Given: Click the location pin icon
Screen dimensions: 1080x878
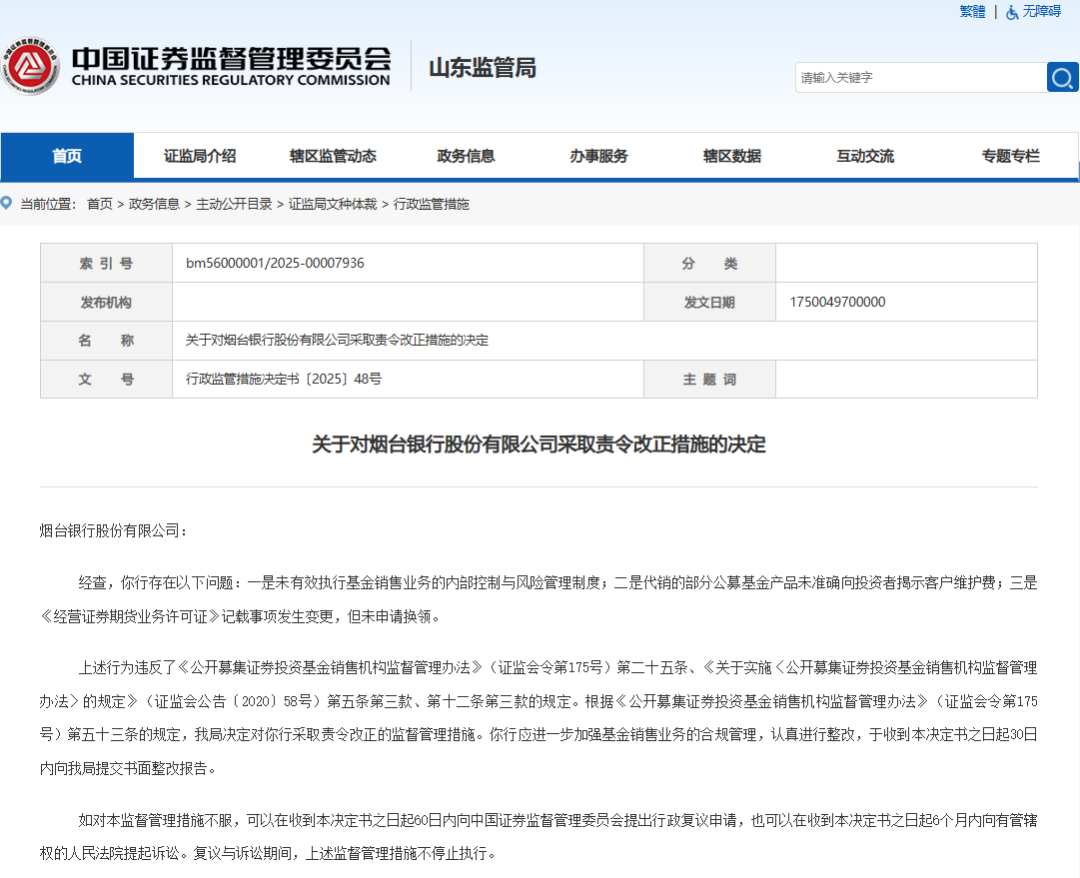Looking at the screenshot, I should [x=6, y=203].
